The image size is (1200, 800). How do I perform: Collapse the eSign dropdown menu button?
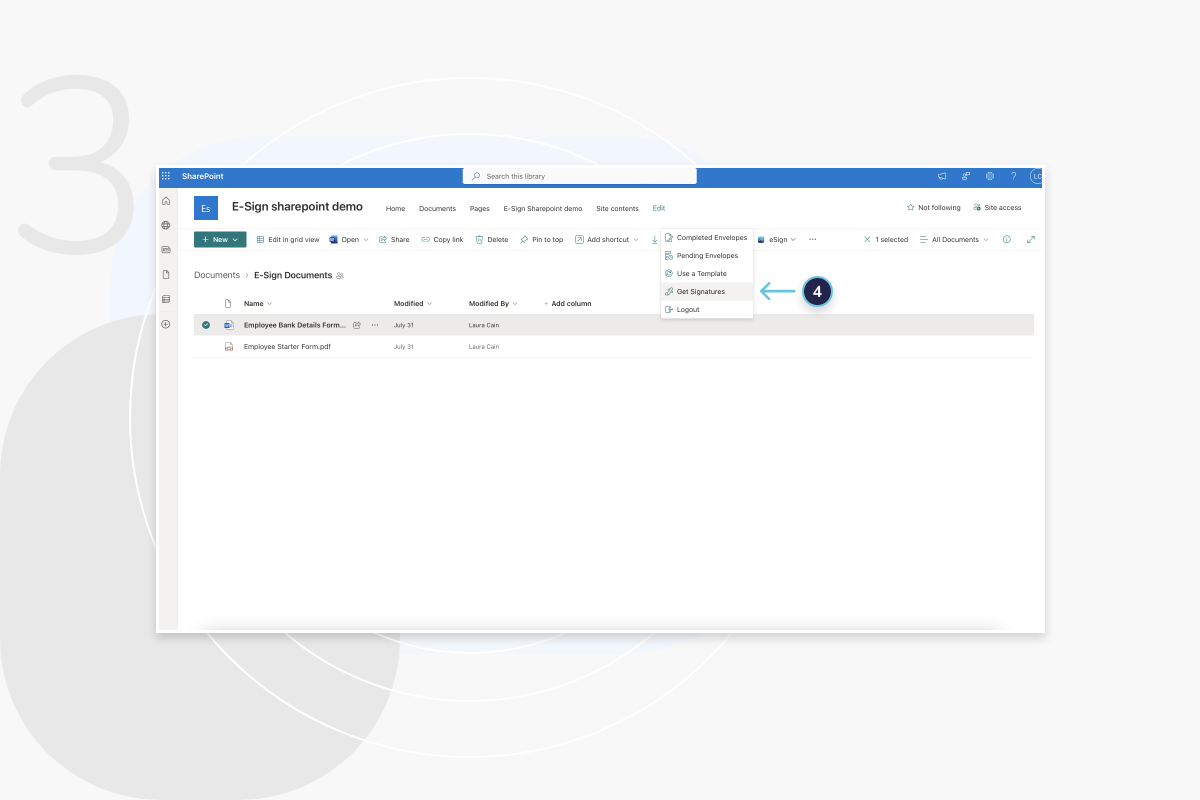[776, 240]
